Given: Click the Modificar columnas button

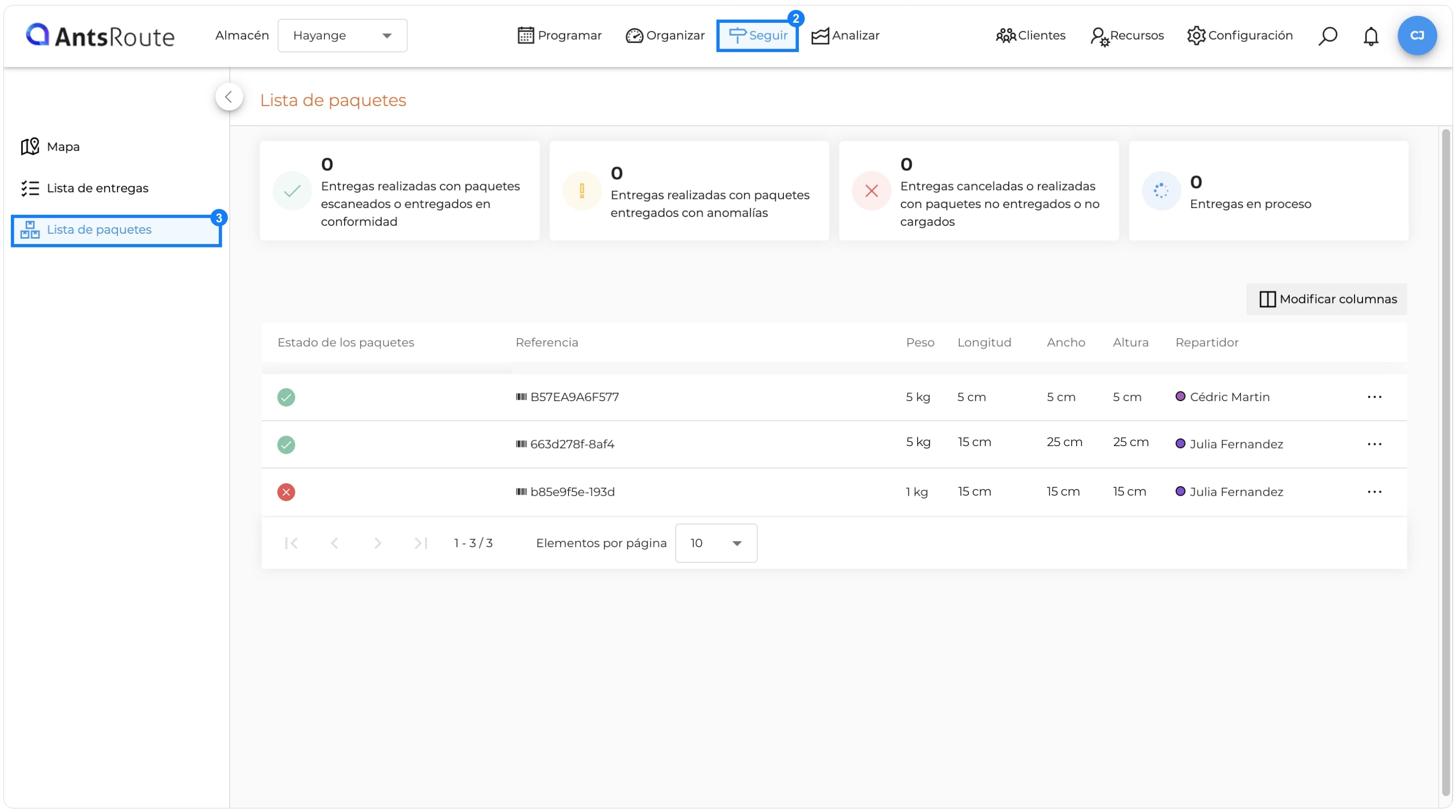Looking at the screenshot, I should (1327, 299).
